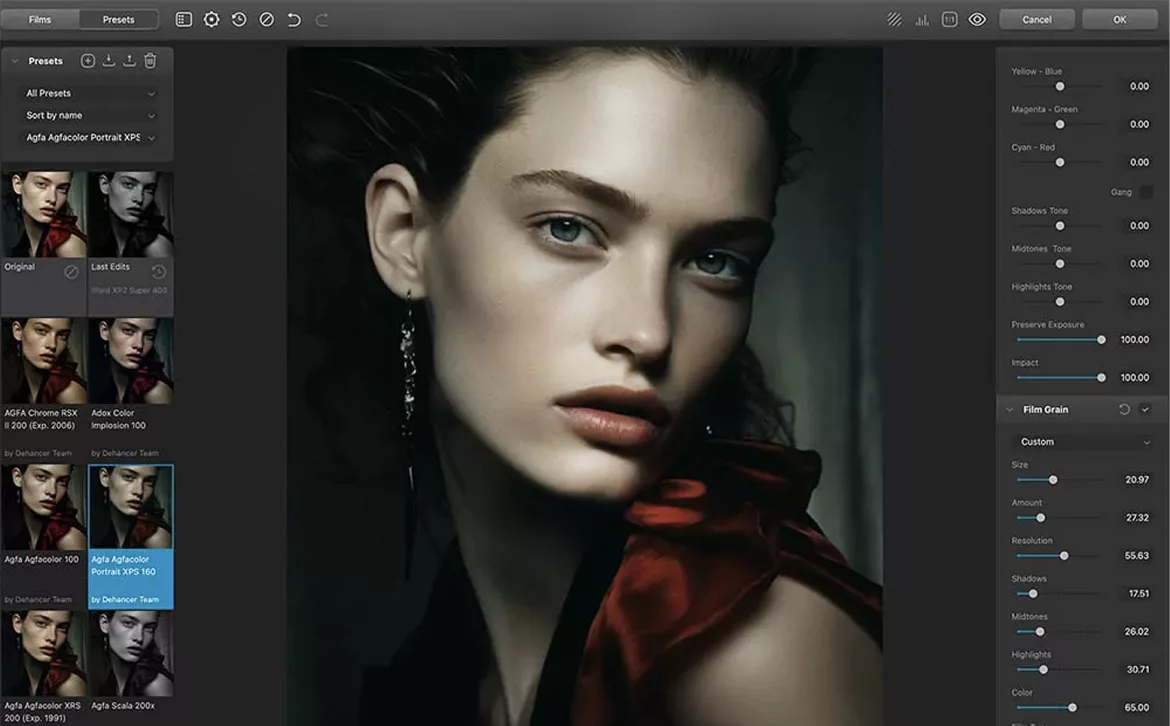
Task: Open the All Presets dropdown
Action: click(x=87, y=92)
